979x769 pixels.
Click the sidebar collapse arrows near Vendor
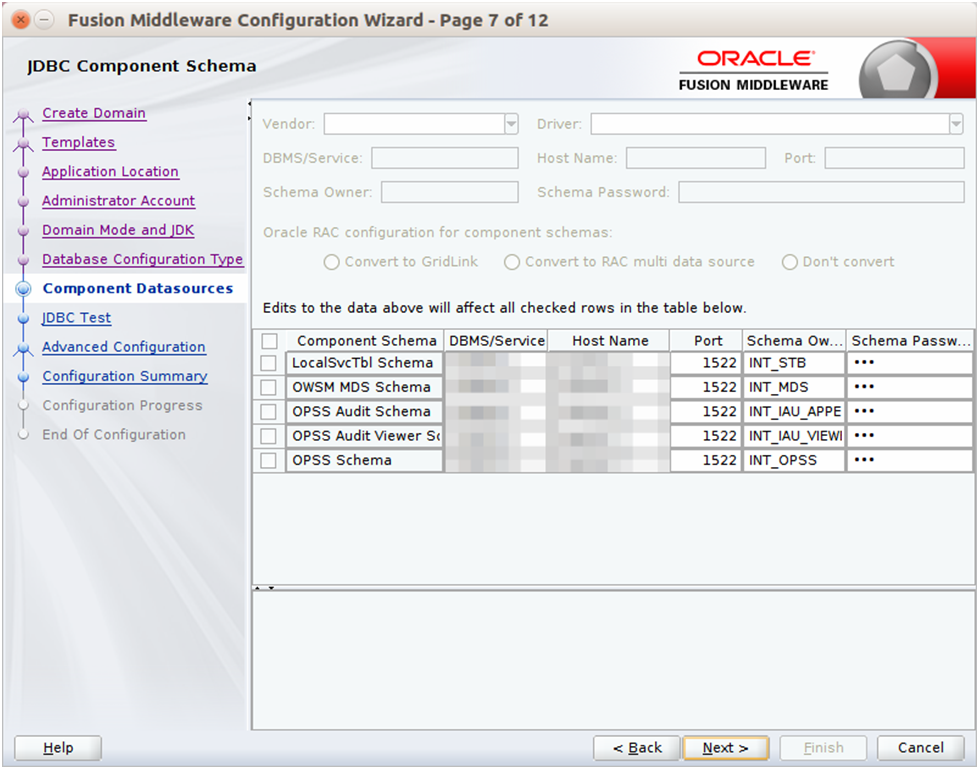click(249, 110)
